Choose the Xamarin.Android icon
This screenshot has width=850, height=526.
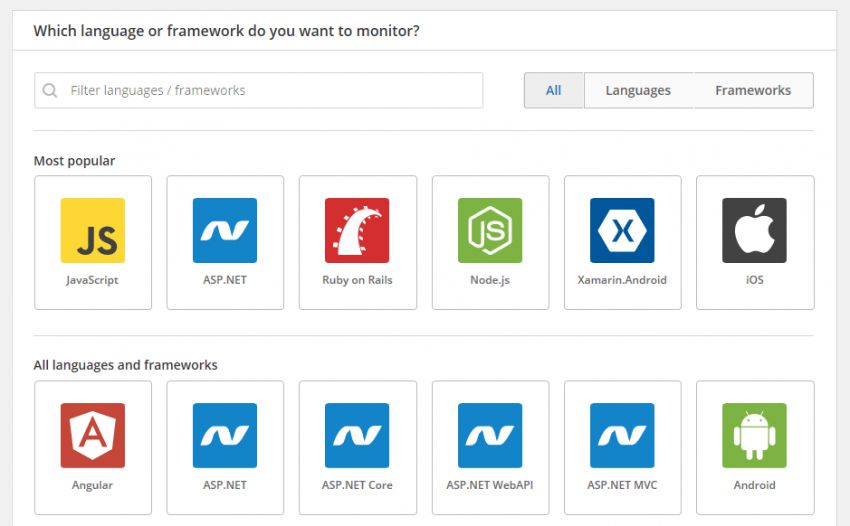click(622, 230)
